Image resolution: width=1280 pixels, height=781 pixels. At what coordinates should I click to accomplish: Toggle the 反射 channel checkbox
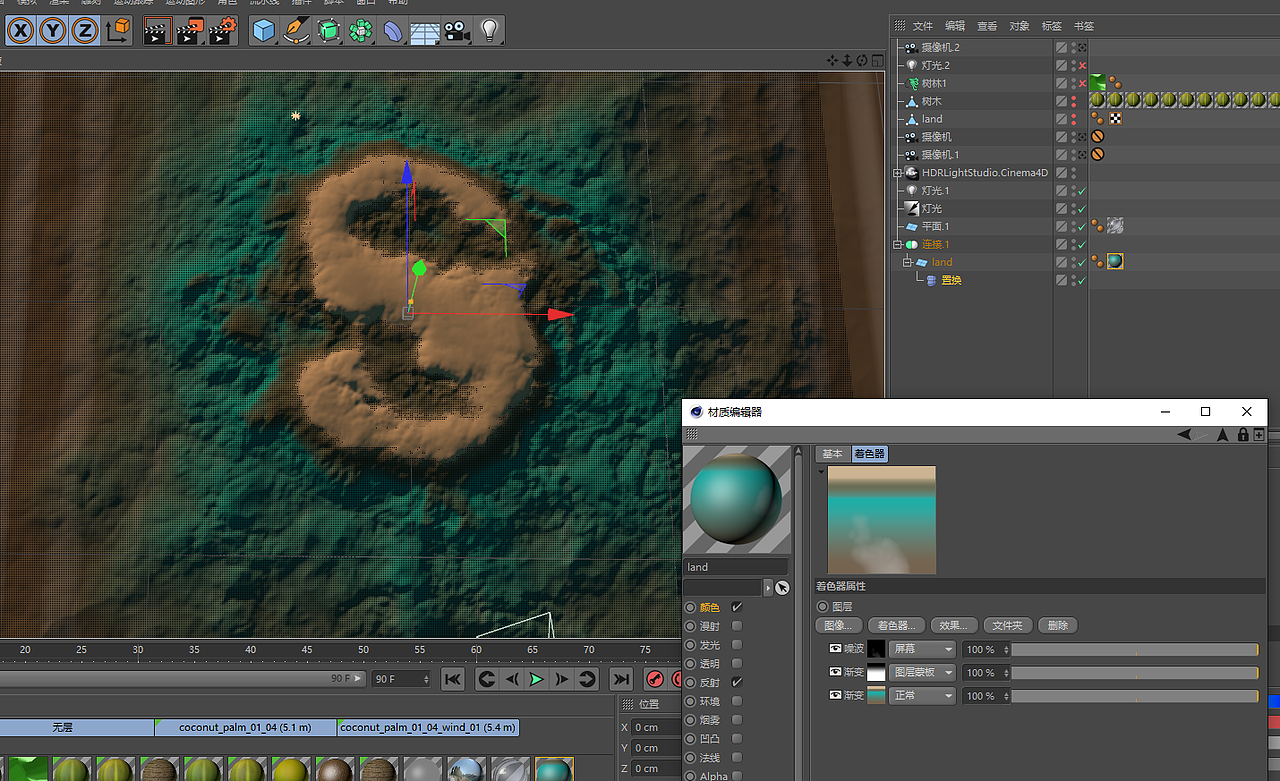point(737,682)
